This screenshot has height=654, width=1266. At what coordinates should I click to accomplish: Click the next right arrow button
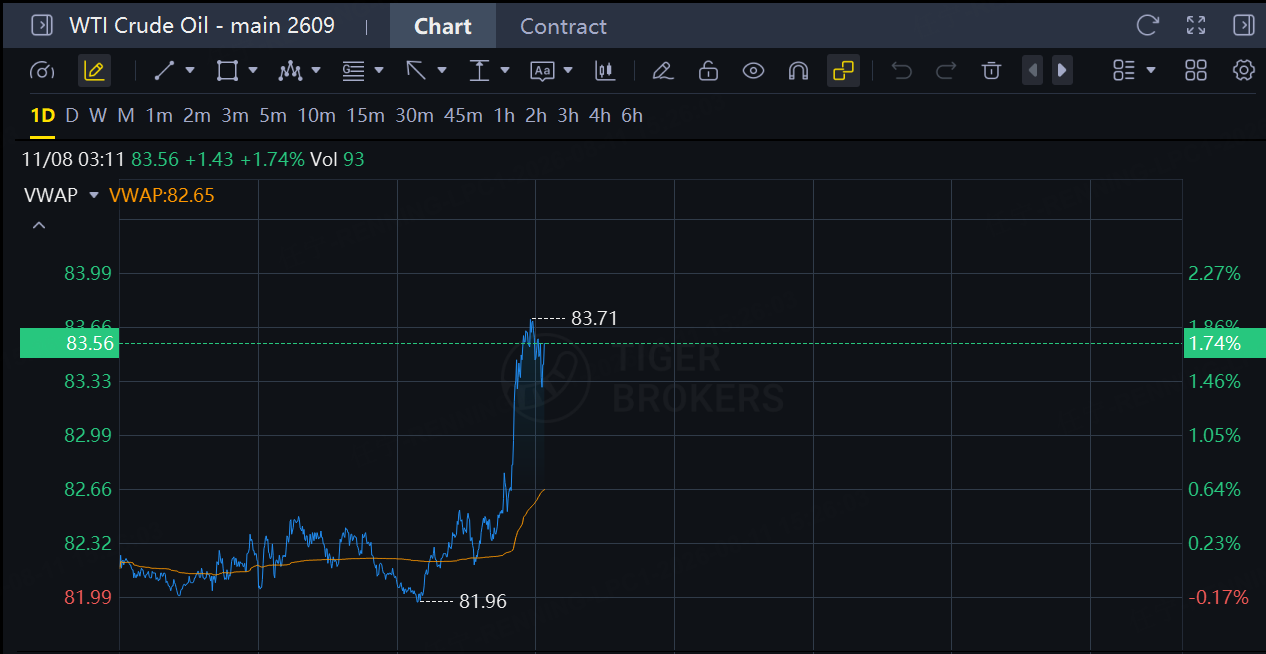[x=1062, y=70]
